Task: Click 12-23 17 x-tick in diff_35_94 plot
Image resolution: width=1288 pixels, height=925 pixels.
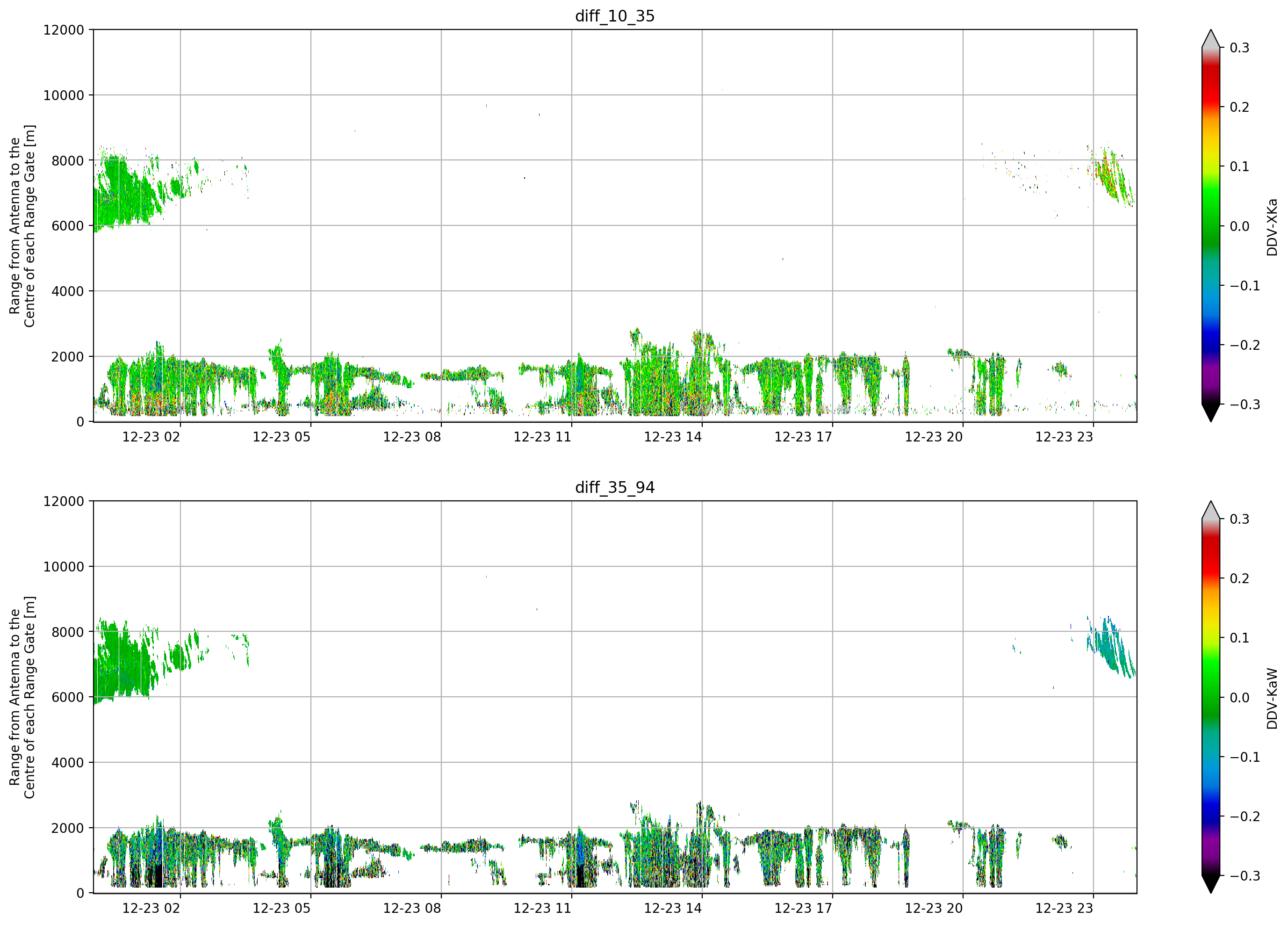Action: click(x=804, y=908)
